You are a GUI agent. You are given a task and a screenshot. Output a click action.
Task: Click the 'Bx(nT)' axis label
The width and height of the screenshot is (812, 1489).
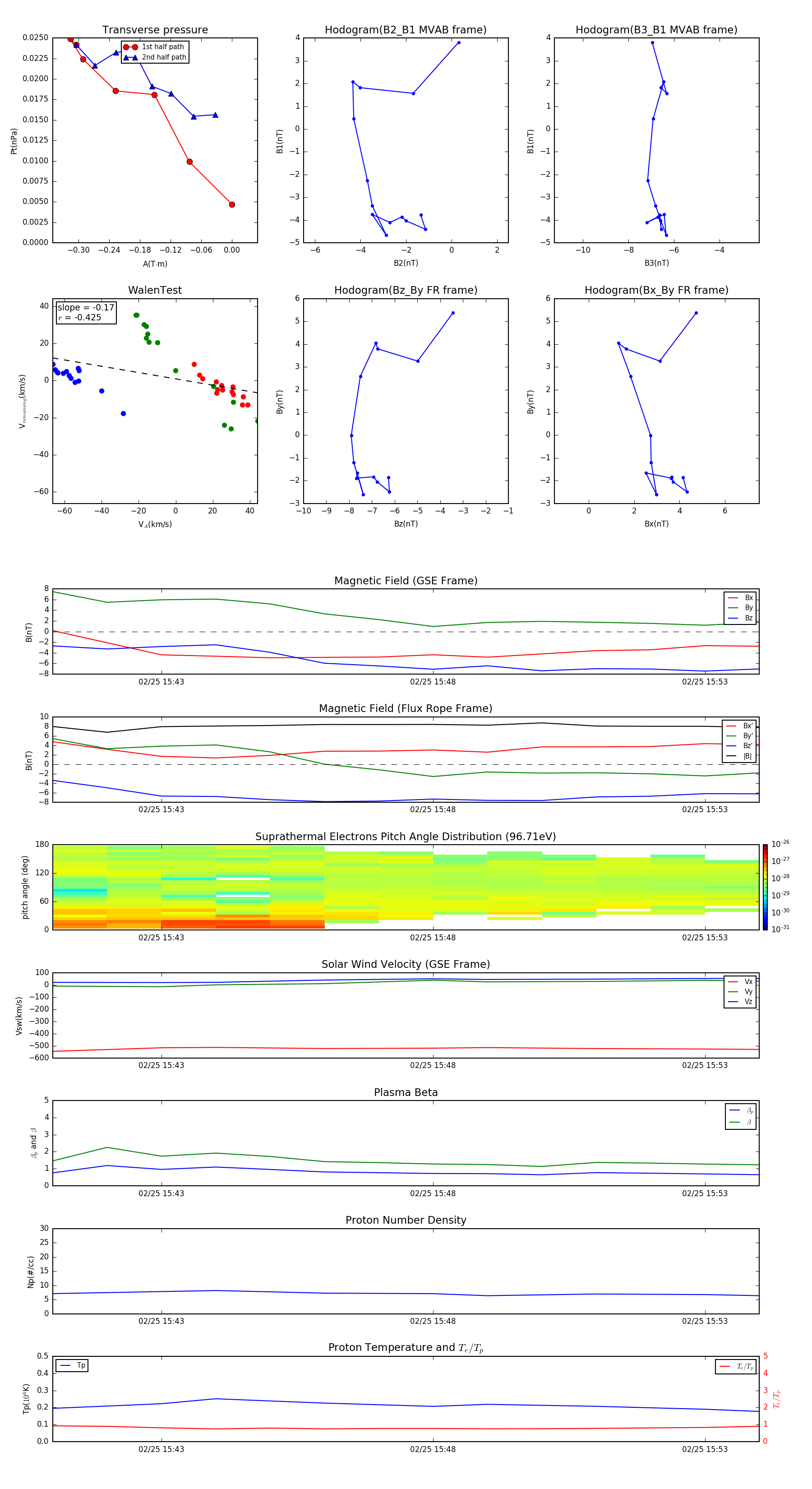pos(656,524)
